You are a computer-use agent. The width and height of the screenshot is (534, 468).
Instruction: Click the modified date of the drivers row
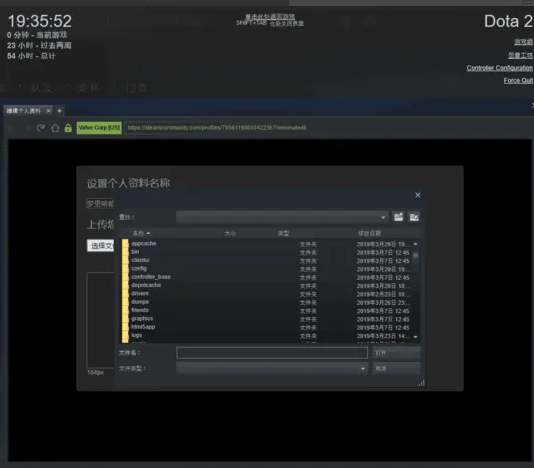pos(382,294)
